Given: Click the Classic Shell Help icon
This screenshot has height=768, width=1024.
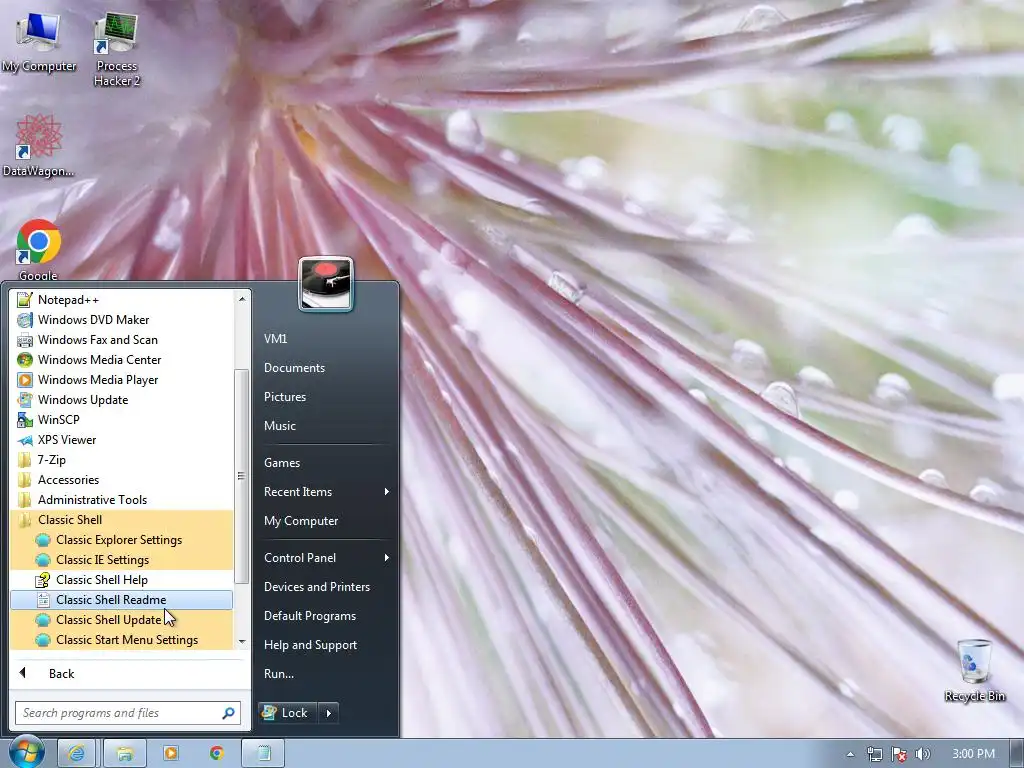Looking at the screenshot, I should point(43,580).
